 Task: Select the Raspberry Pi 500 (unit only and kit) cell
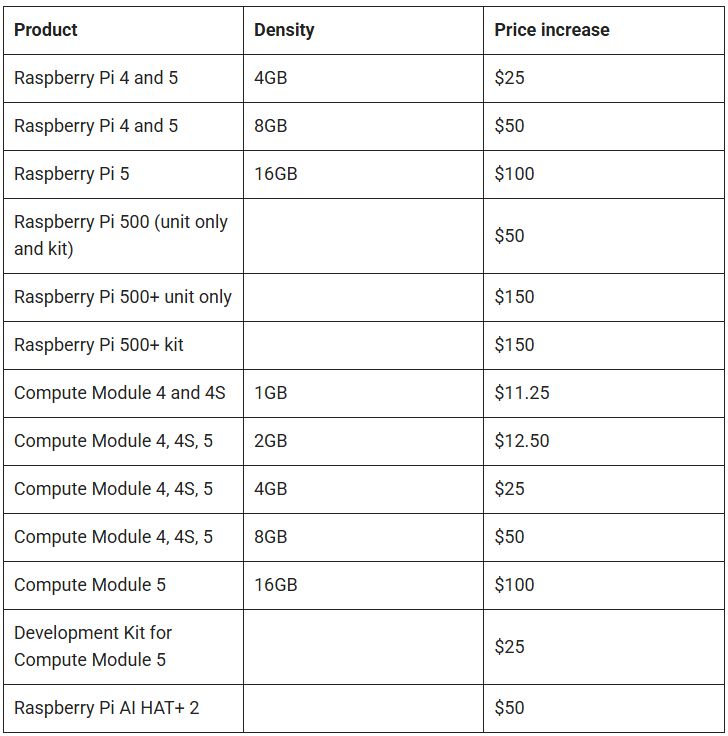(121, 235)
